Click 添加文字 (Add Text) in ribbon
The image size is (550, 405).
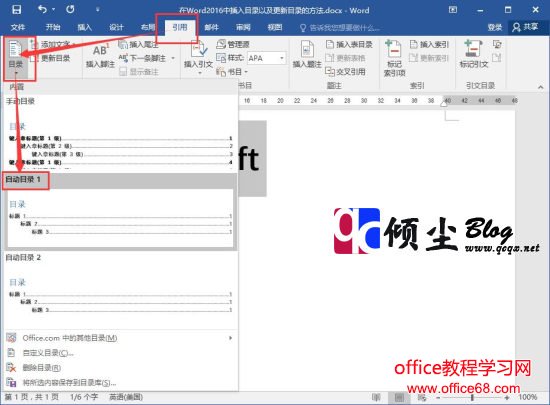(53, 45)
